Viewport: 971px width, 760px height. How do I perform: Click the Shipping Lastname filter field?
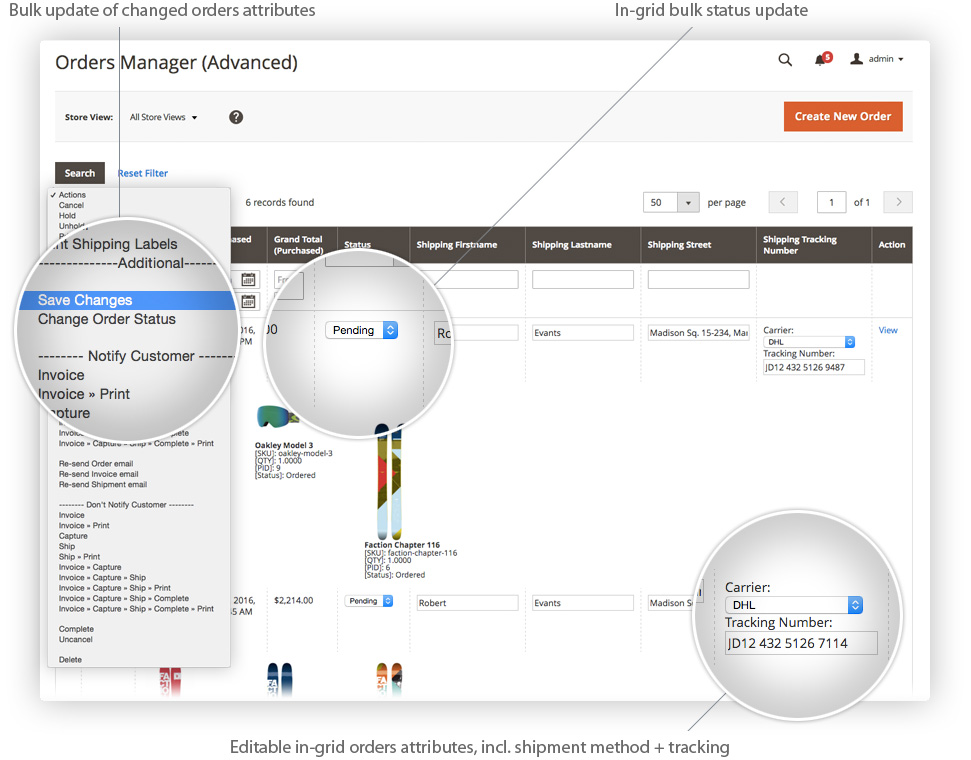pyautogui.click(x=583, y=279)
